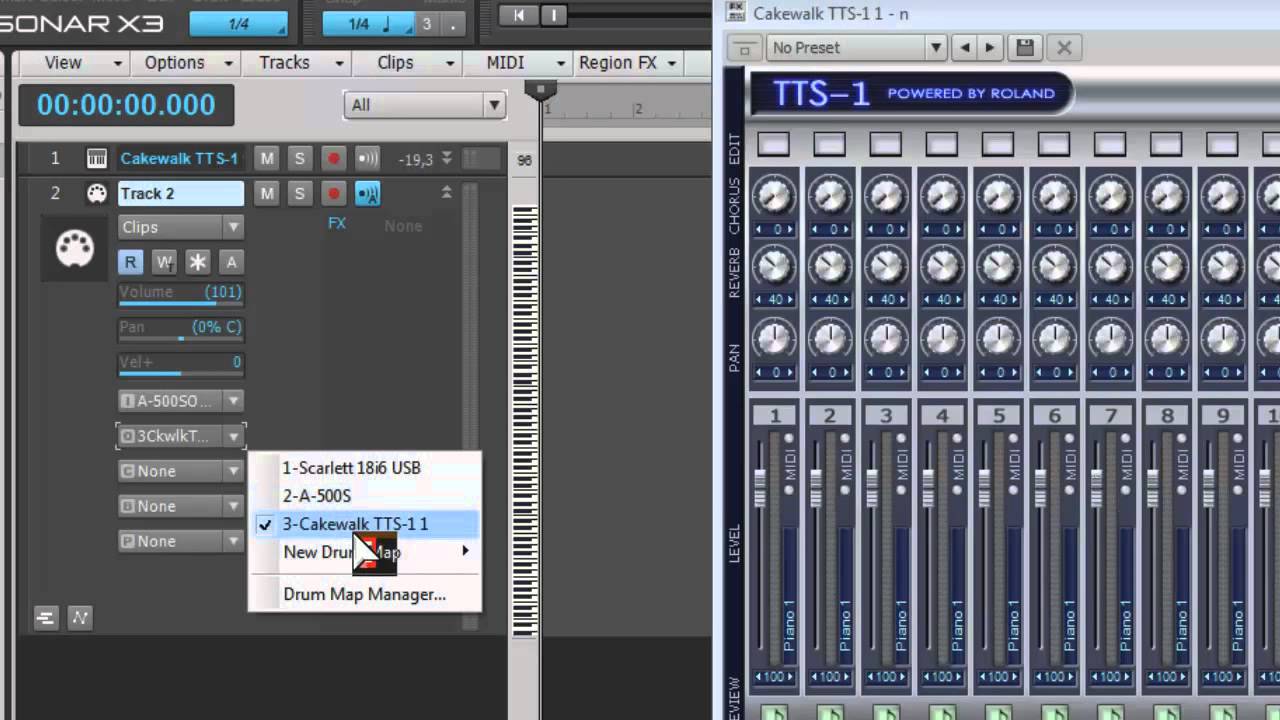Open the EDIT button for TTS-1 channel 3
This screenshot has height=720, width=1280.
tap(886, 145)
